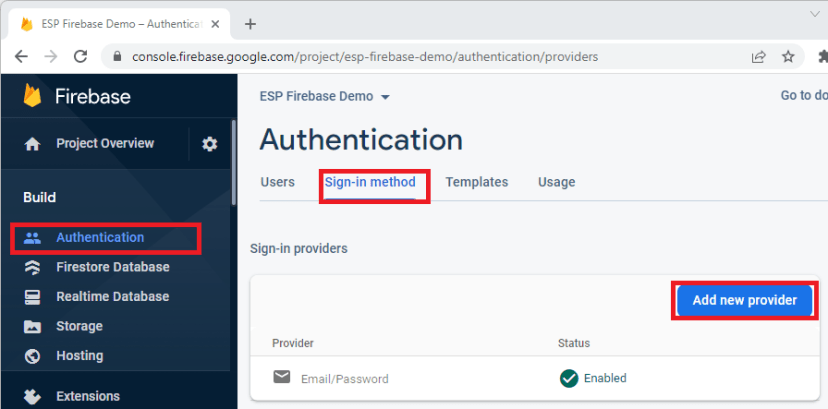The image size is (828, 409).
Task: Open a new browser tab
Action: [250, 24]
